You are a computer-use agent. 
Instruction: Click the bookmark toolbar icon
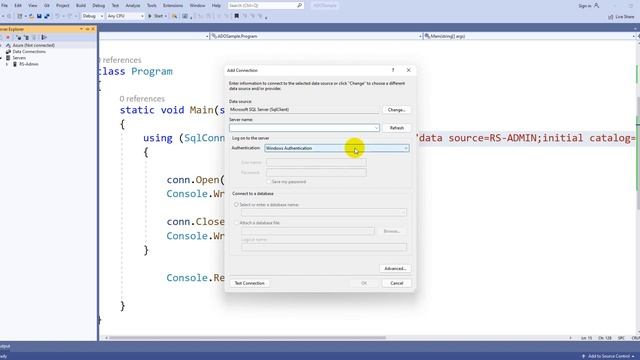[x=236, y=16]
